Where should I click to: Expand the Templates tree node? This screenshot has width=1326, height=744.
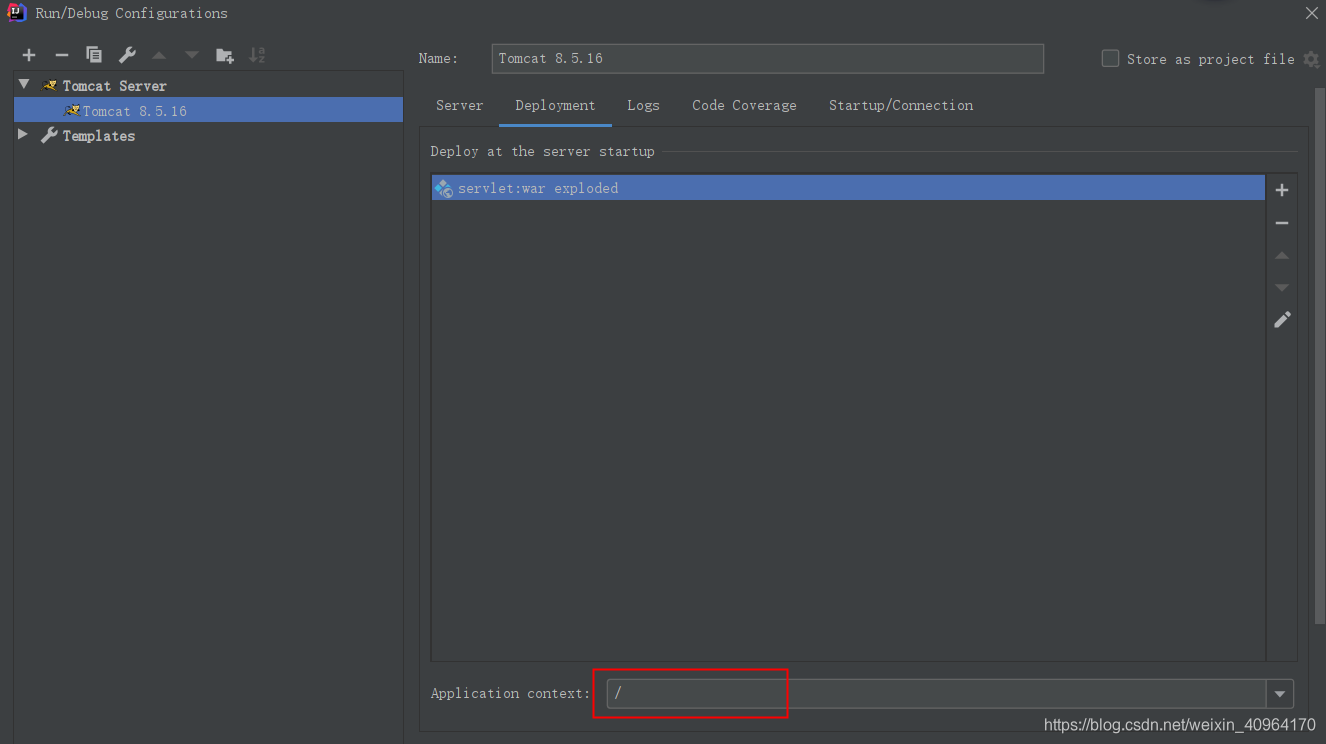pos(23,134)
